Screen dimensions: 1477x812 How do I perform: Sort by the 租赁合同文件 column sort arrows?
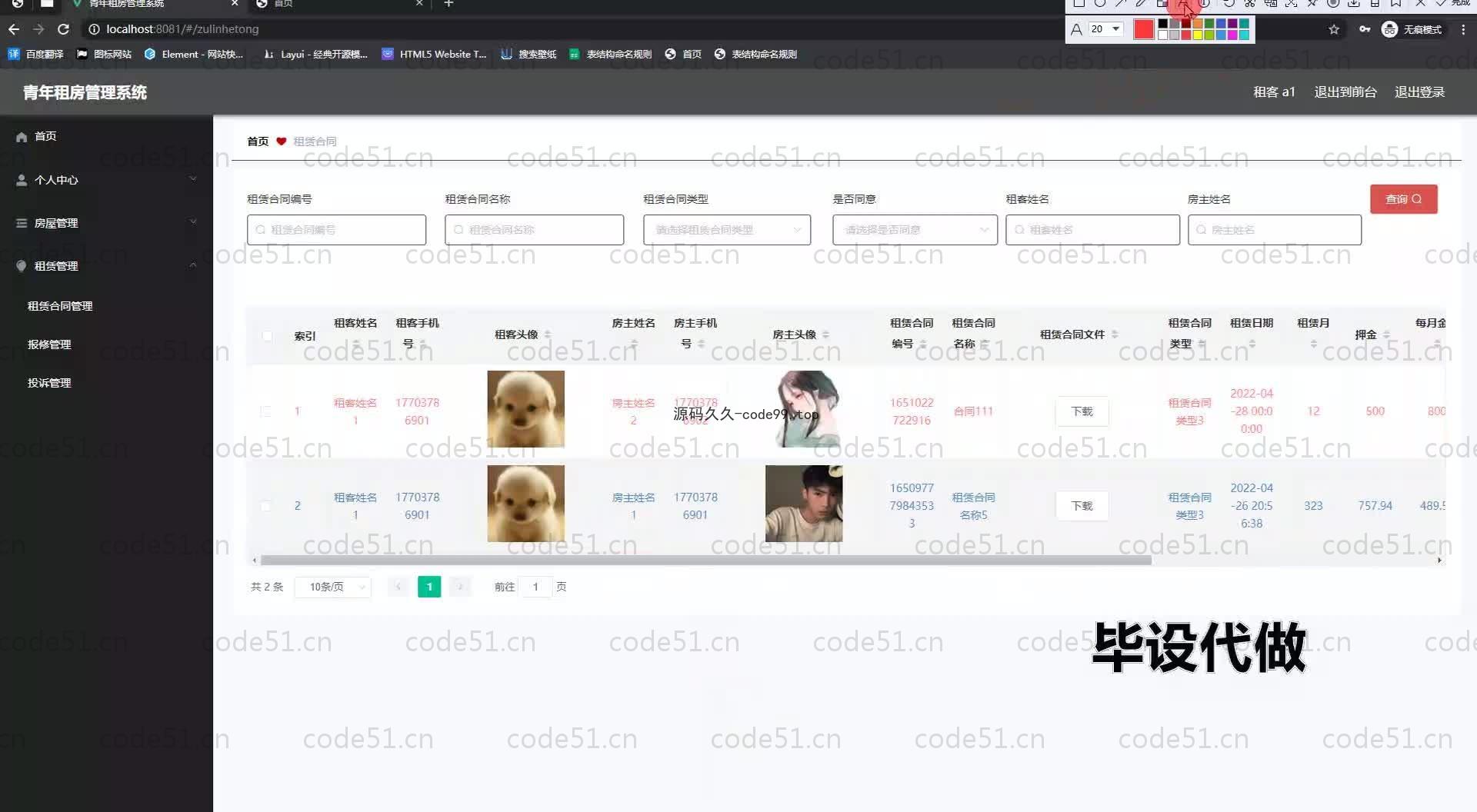1115,334
